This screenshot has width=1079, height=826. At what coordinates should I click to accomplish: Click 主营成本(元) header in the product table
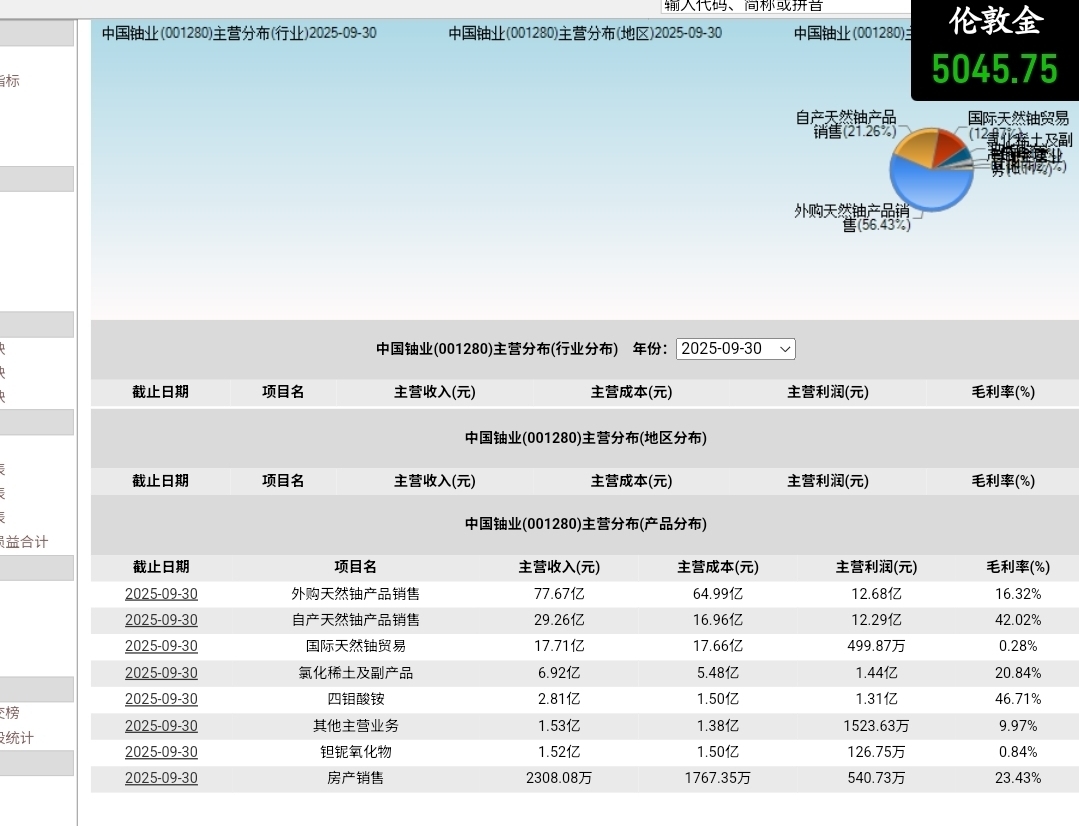point(718,567)
